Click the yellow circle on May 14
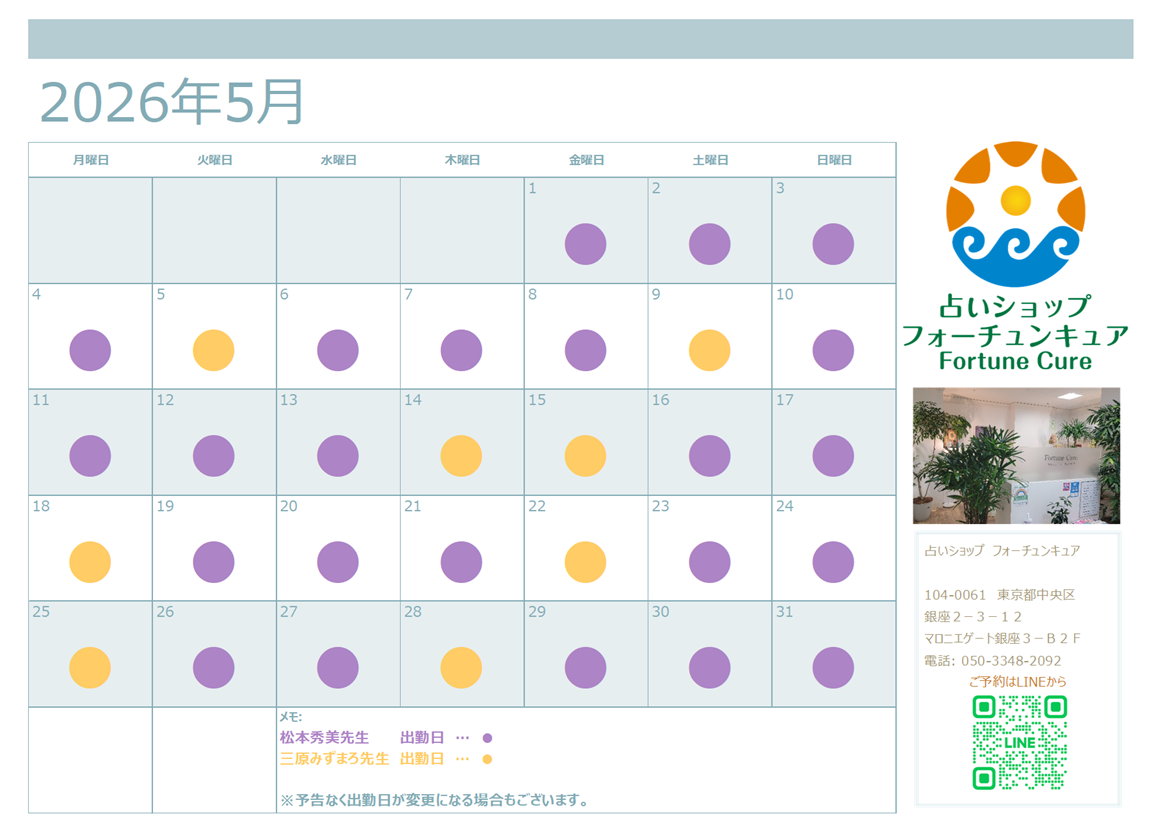This screenshot has width=1154, height=837. (461, 456)
